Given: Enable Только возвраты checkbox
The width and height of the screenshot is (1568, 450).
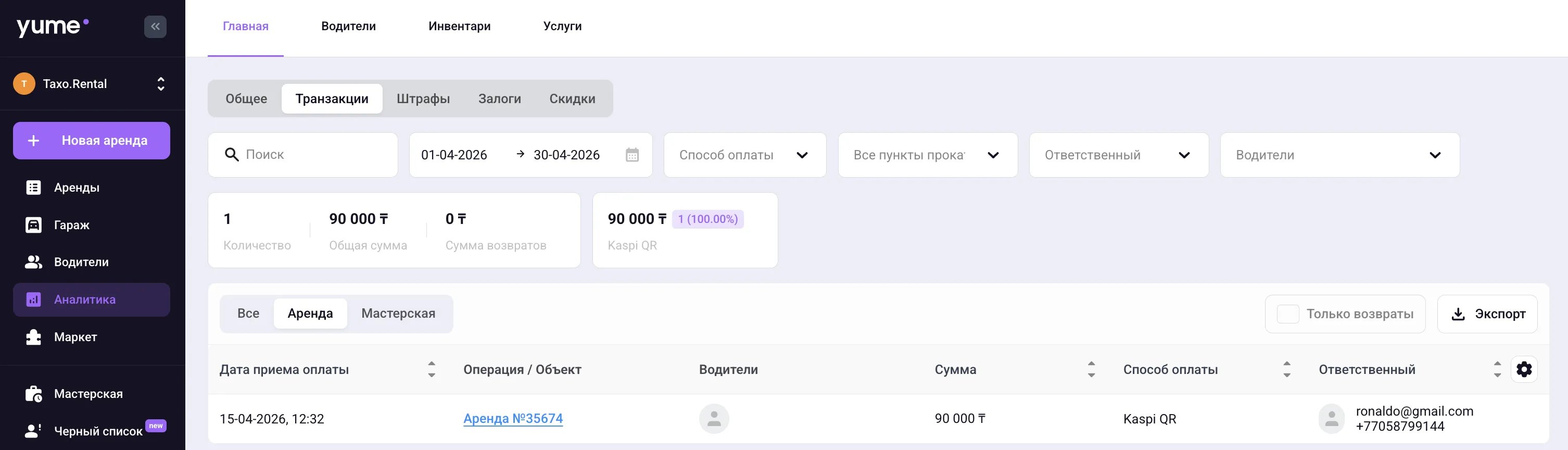Looking at the screenshot, I should pos(1287,314).
